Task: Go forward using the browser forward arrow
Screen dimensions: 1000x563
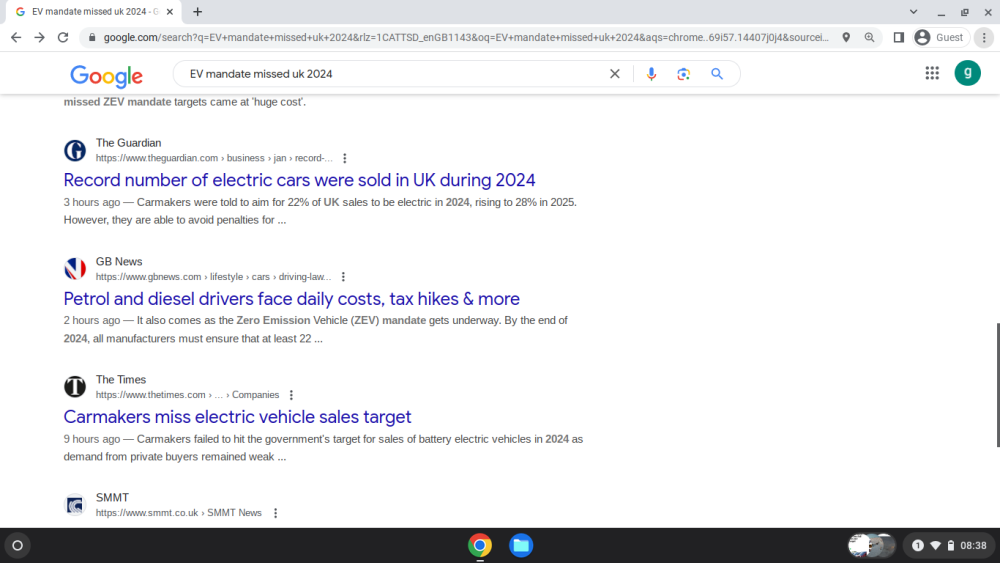Action: pyautogui.click(x=40, y=38)
